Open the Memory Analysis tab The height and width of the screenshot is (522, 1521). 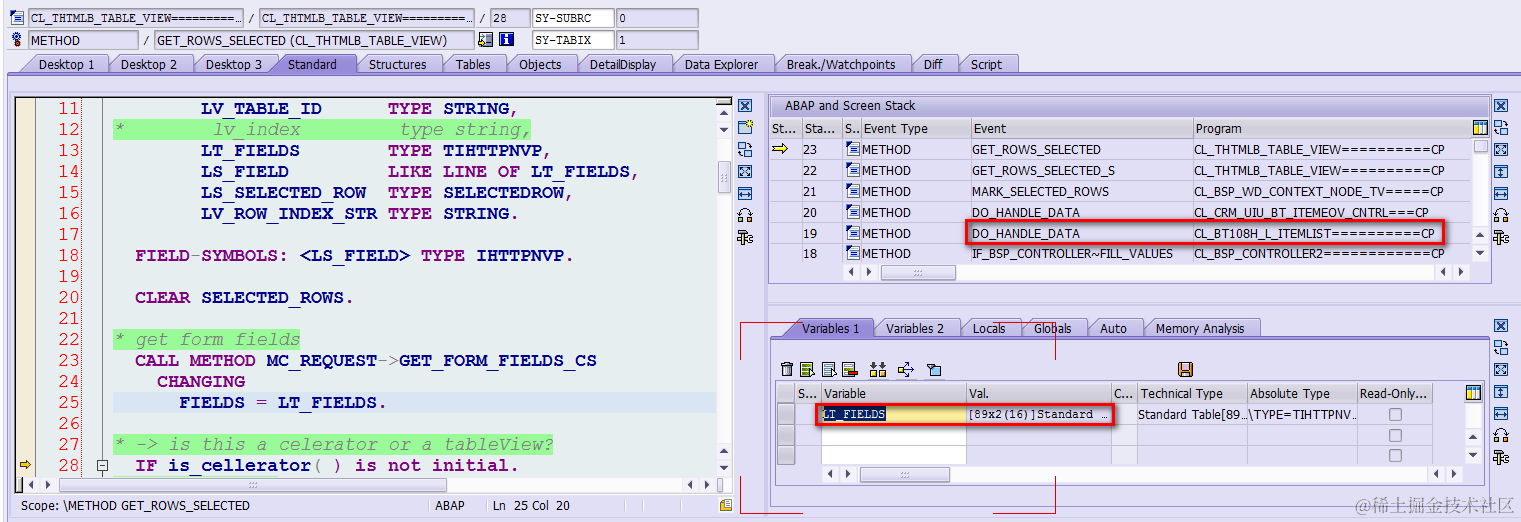1200,328
